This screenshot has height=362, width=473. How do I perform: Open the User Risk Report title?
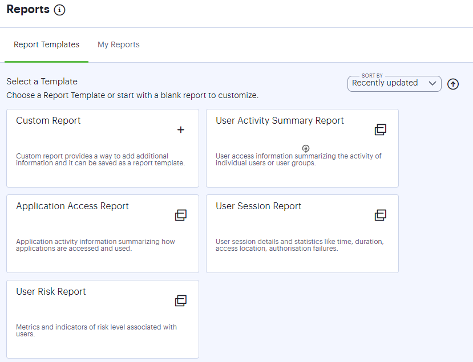tap(51, 292)
